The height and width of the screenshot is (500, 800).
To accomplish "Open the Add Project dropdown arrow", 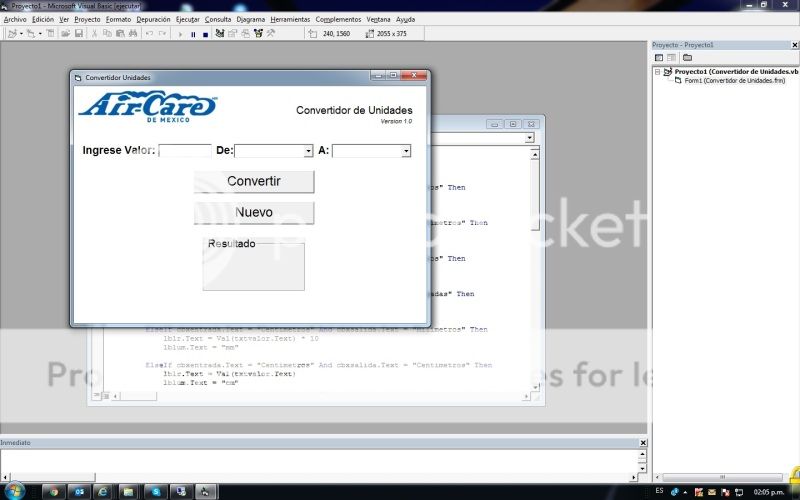I will [x=21, y=34].
